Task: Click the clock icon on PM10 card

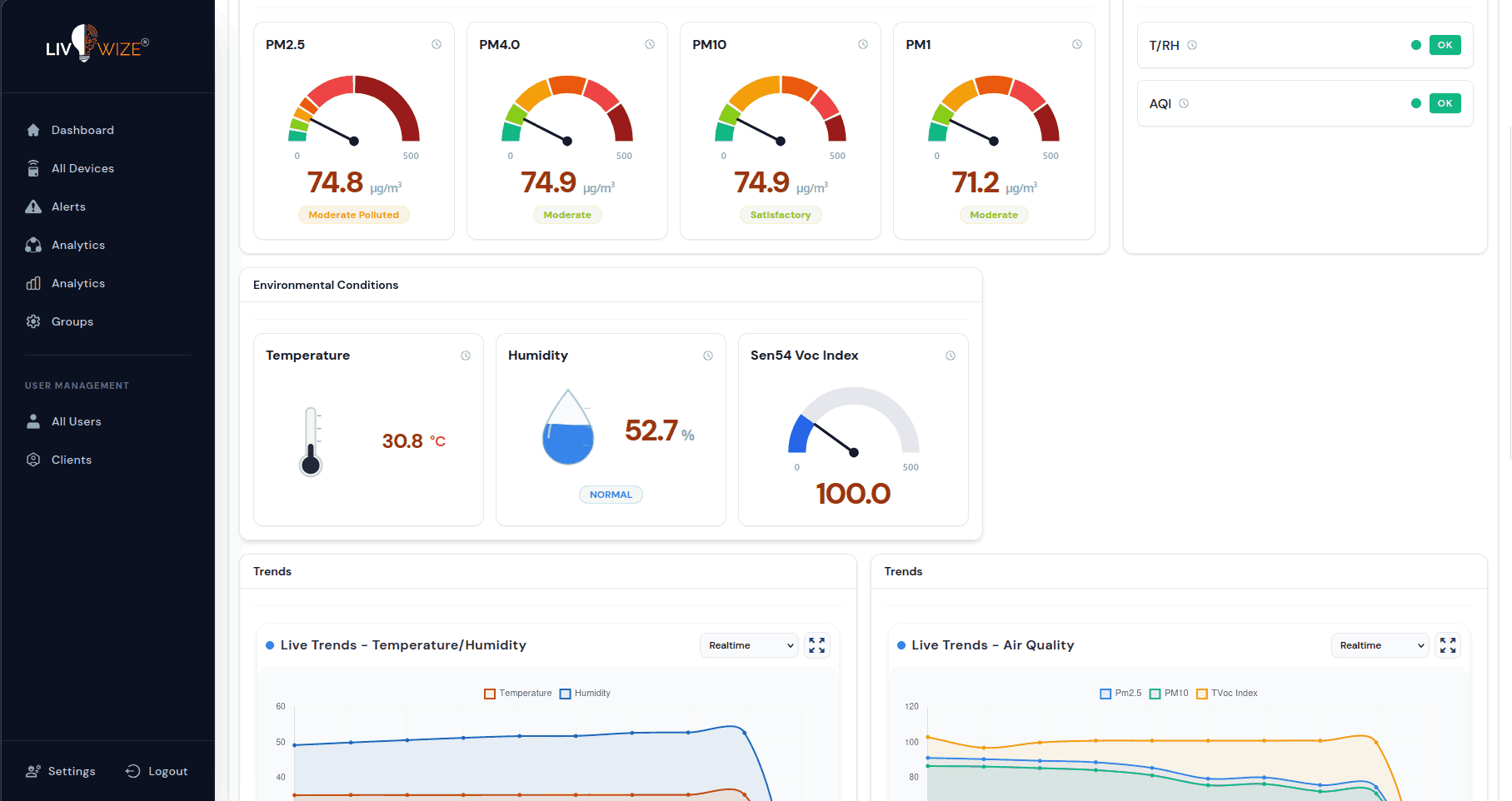Action: tap(863, 44)
